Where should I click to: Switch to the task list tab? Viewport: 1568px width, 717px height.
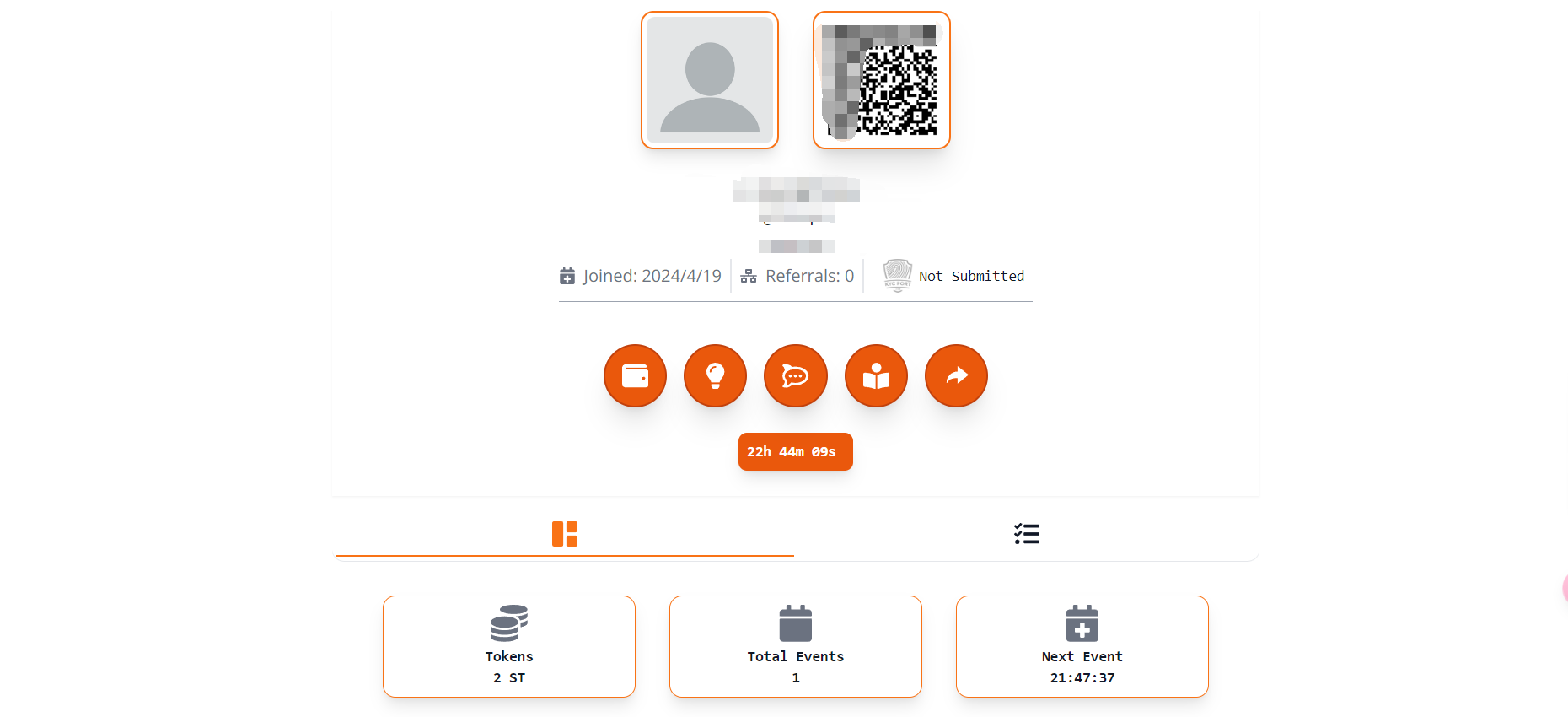[x=1026, y=534]
